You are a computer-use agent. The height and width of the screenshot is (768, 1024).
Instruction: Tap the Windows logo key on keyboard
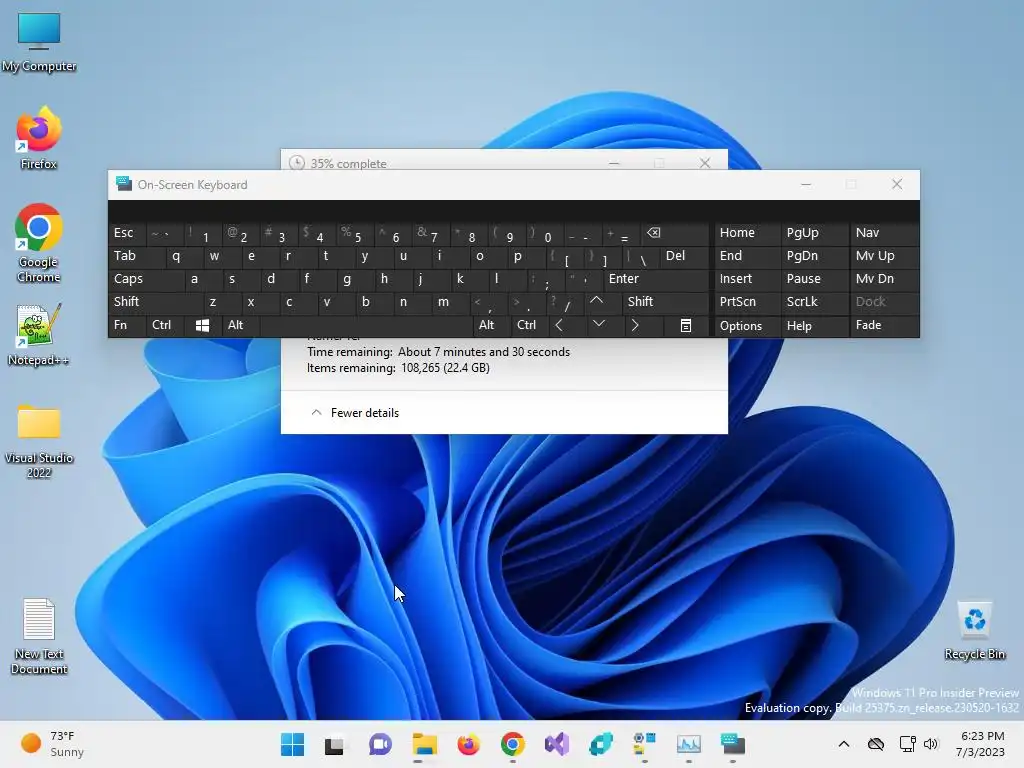click(202, 325)
